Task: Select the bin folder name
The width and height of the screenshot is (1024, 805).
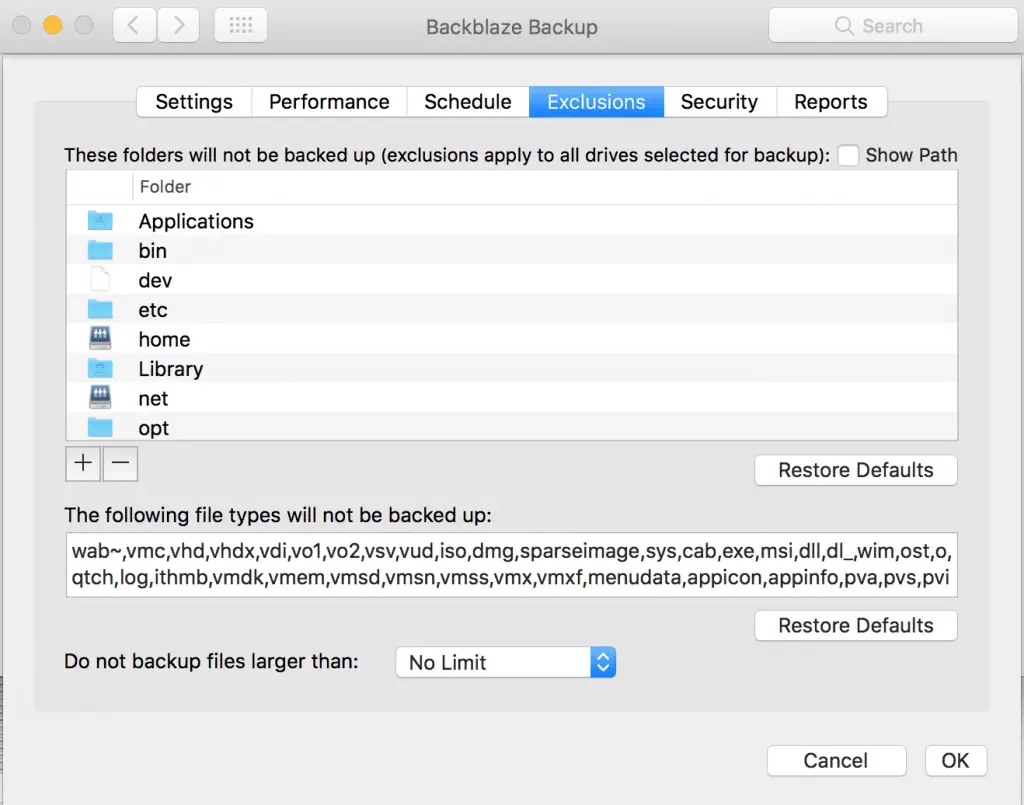Action: click(152, 251)
